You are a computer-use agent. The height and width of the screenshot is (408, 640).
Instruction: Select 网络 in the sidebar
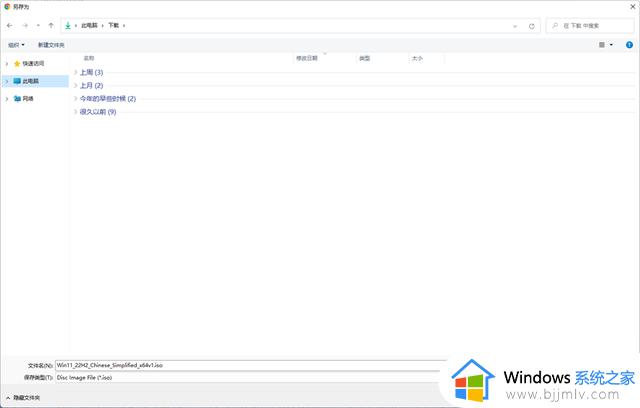pyautogui.click(x=28, y=99)
